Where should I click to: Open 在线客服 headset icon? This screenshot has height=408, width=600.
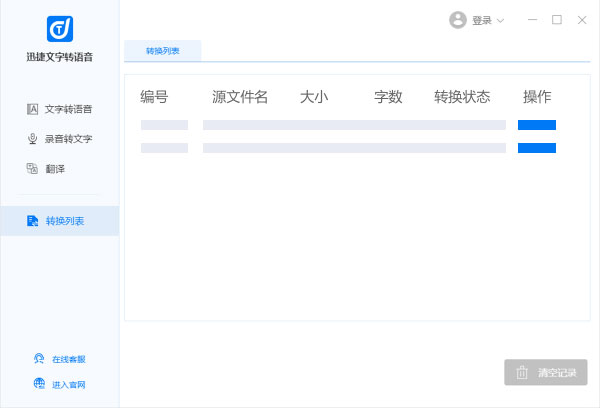point(38,359)
